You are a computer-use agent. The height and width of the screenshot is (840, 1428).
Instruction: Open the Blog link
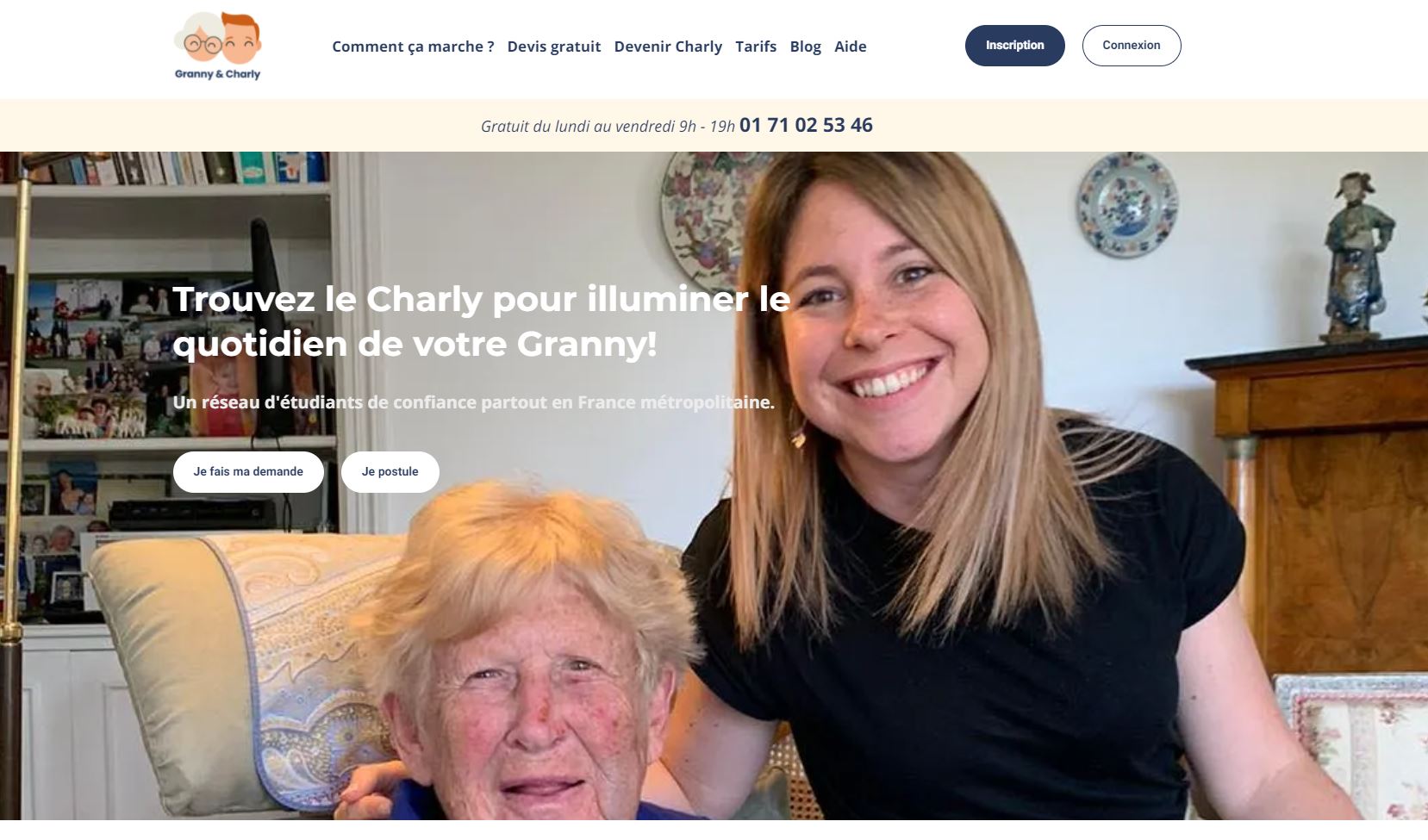point(805,47)
